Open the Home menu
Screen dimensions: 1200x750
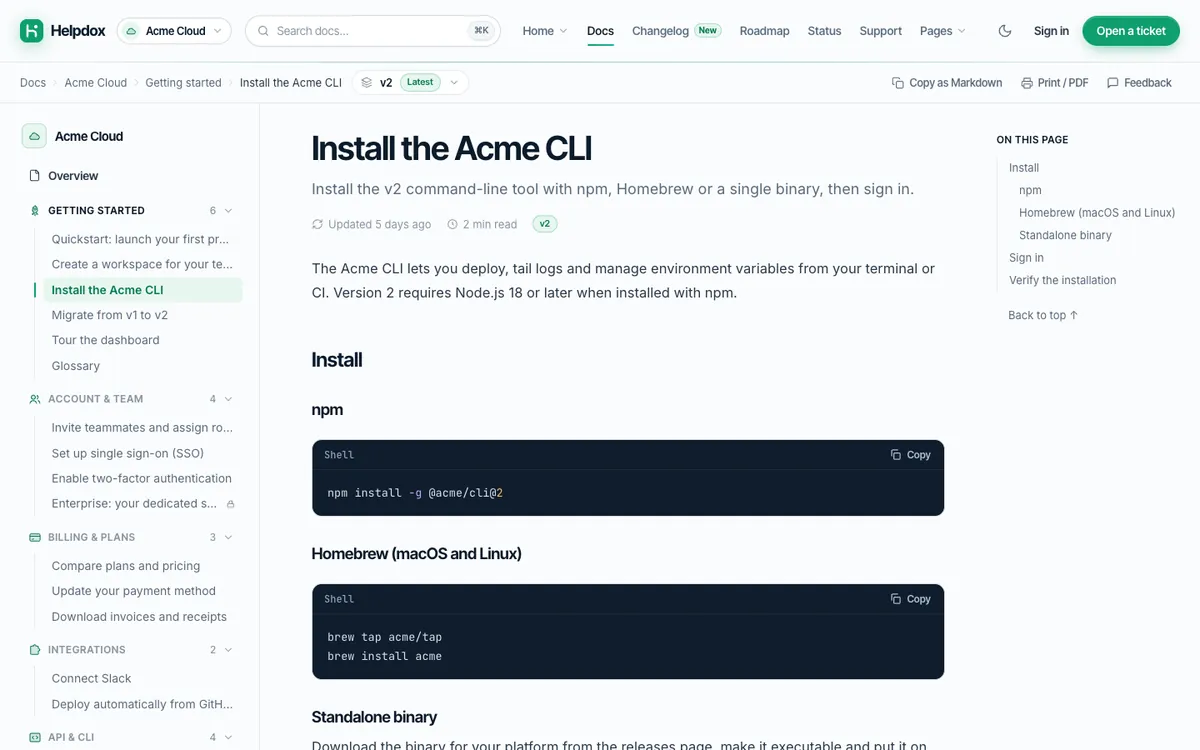545,31
